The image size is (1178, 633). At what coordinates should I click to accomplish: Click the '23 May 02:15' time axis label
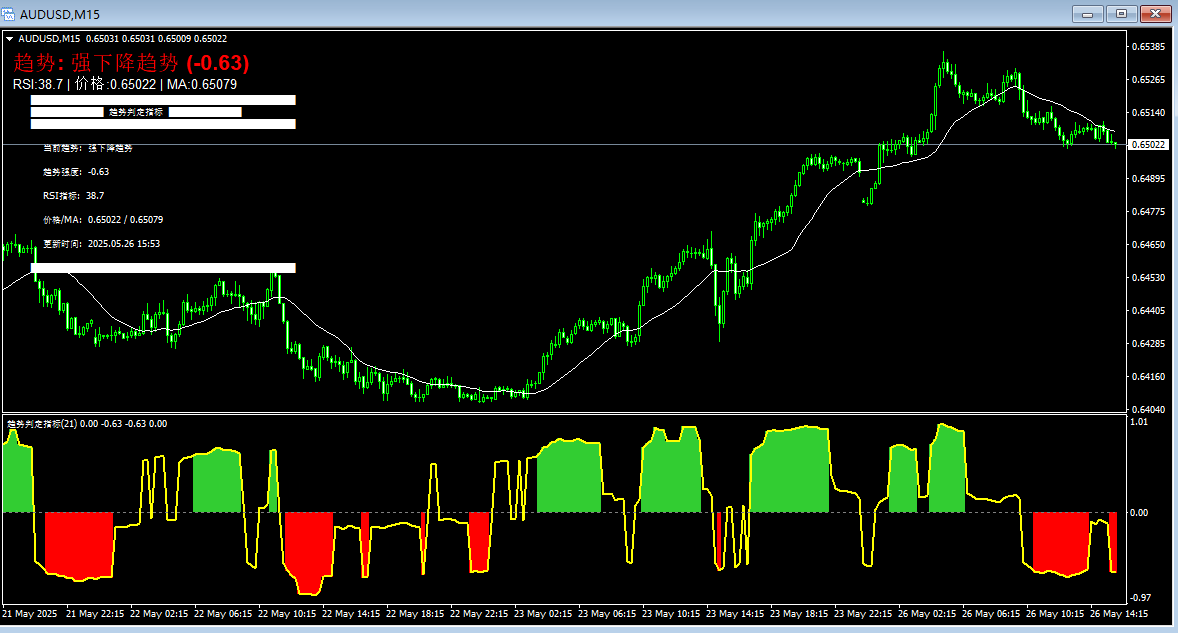pos(543,613)
